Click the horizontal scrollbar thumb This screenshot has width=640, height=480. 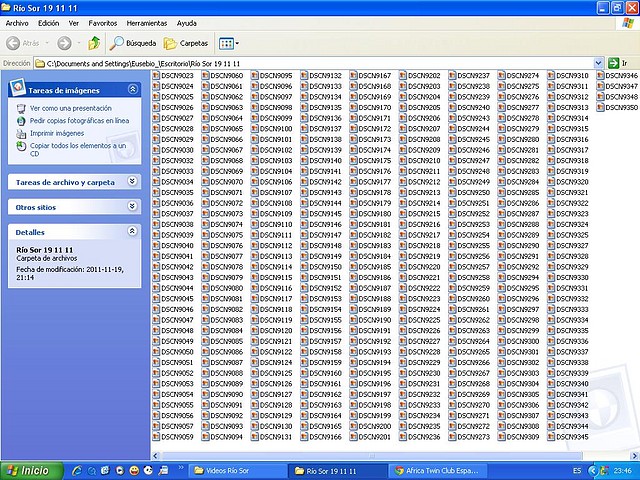pyautogui.click(x=371, y=456)
